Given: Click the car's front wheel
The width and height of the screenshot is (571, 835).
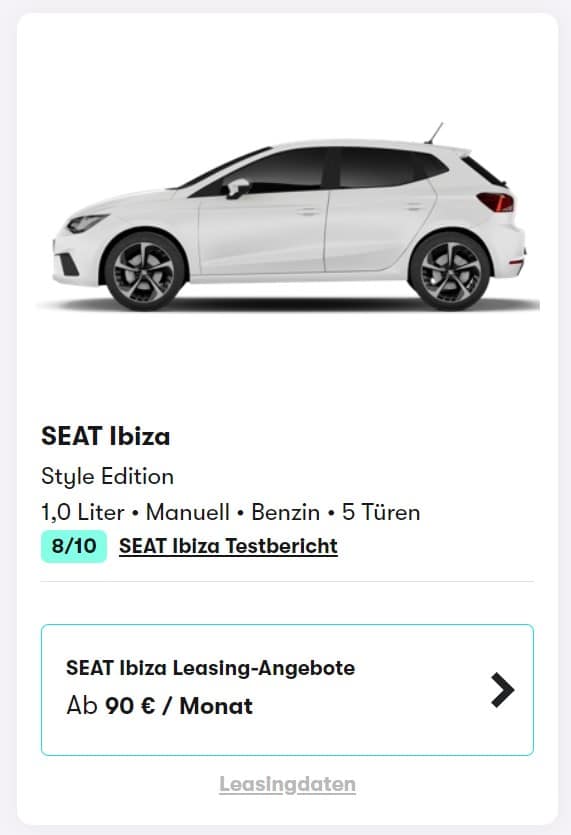Looking at the screenshot, I should coord(144,272).
